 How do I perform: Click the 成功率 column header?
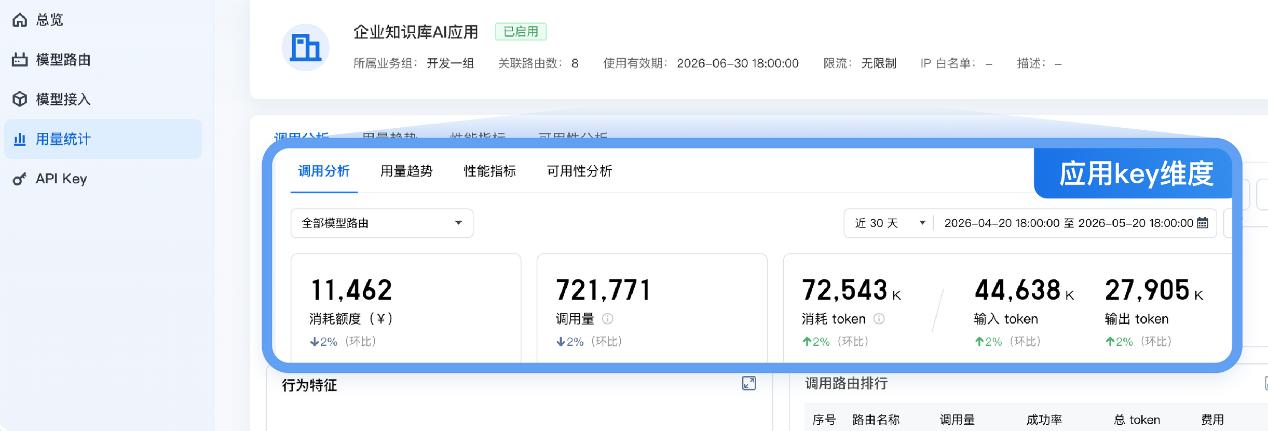(1044, 420)
